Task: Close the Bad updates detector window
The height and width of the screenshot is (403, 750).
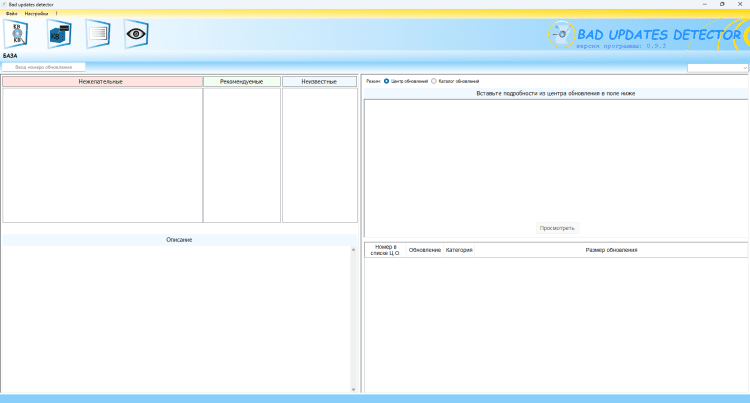Action: (740, 4)
